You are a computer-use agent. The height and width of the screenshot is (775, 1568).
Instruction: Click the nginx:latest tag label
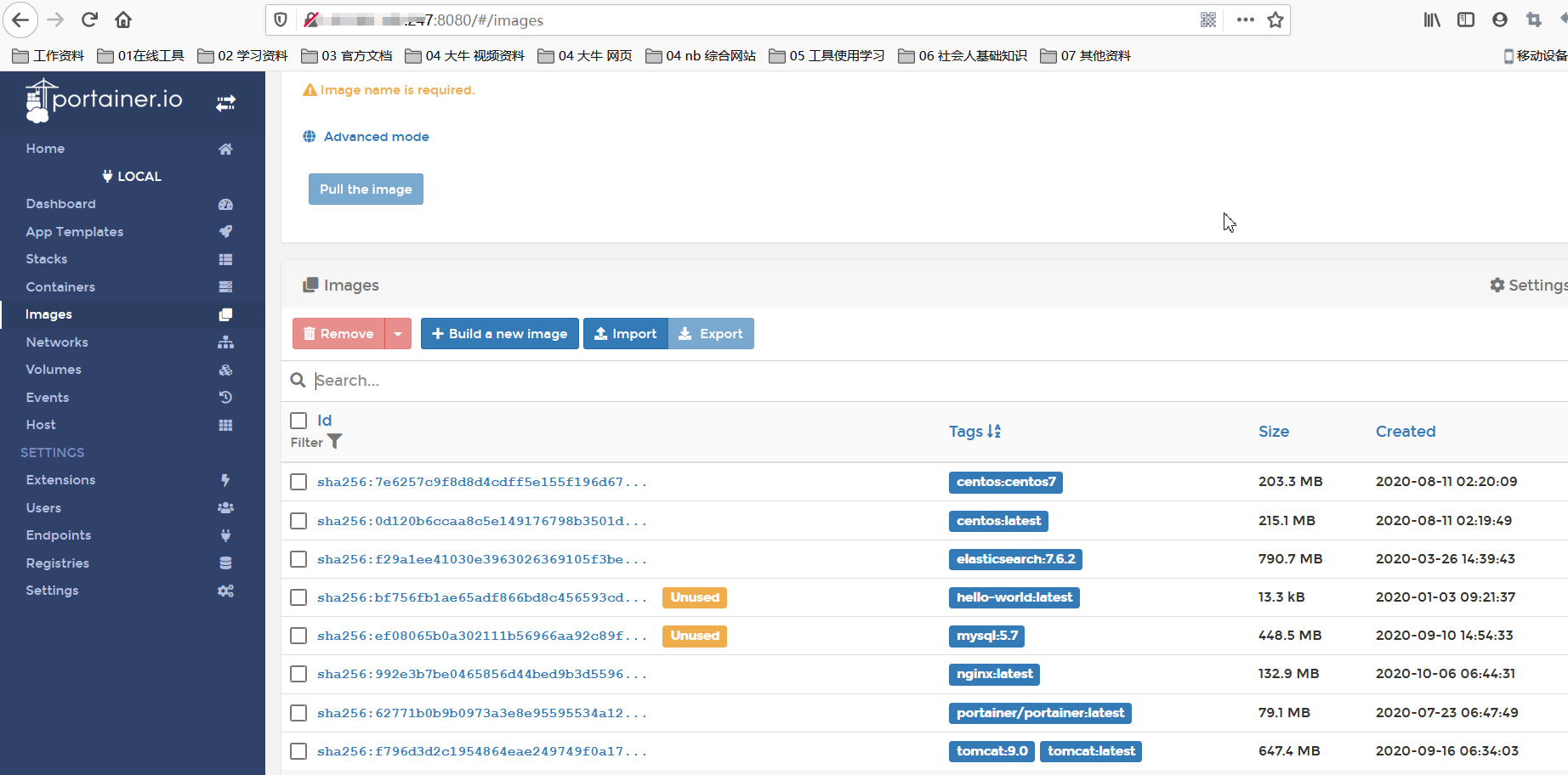tap(994, 674)
